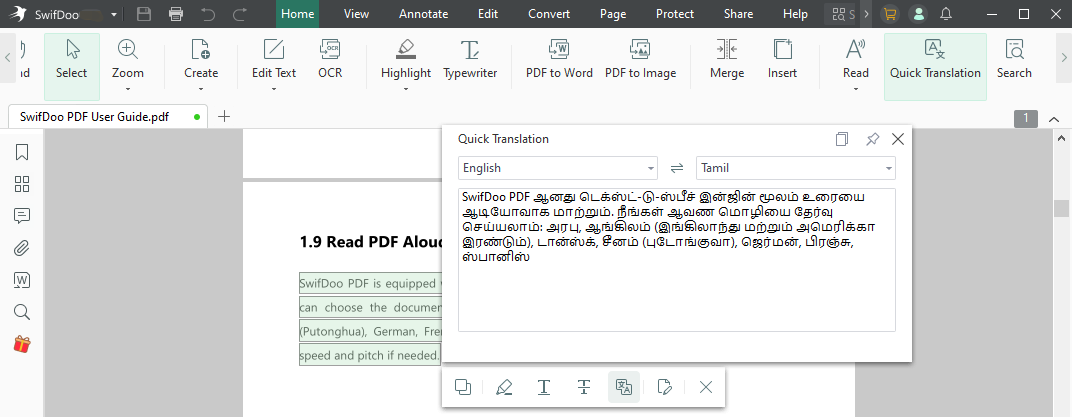This screenshot has width=1072, height=417.
Task: Highlight selection from floating toolbar
Action: coord(504,387)
